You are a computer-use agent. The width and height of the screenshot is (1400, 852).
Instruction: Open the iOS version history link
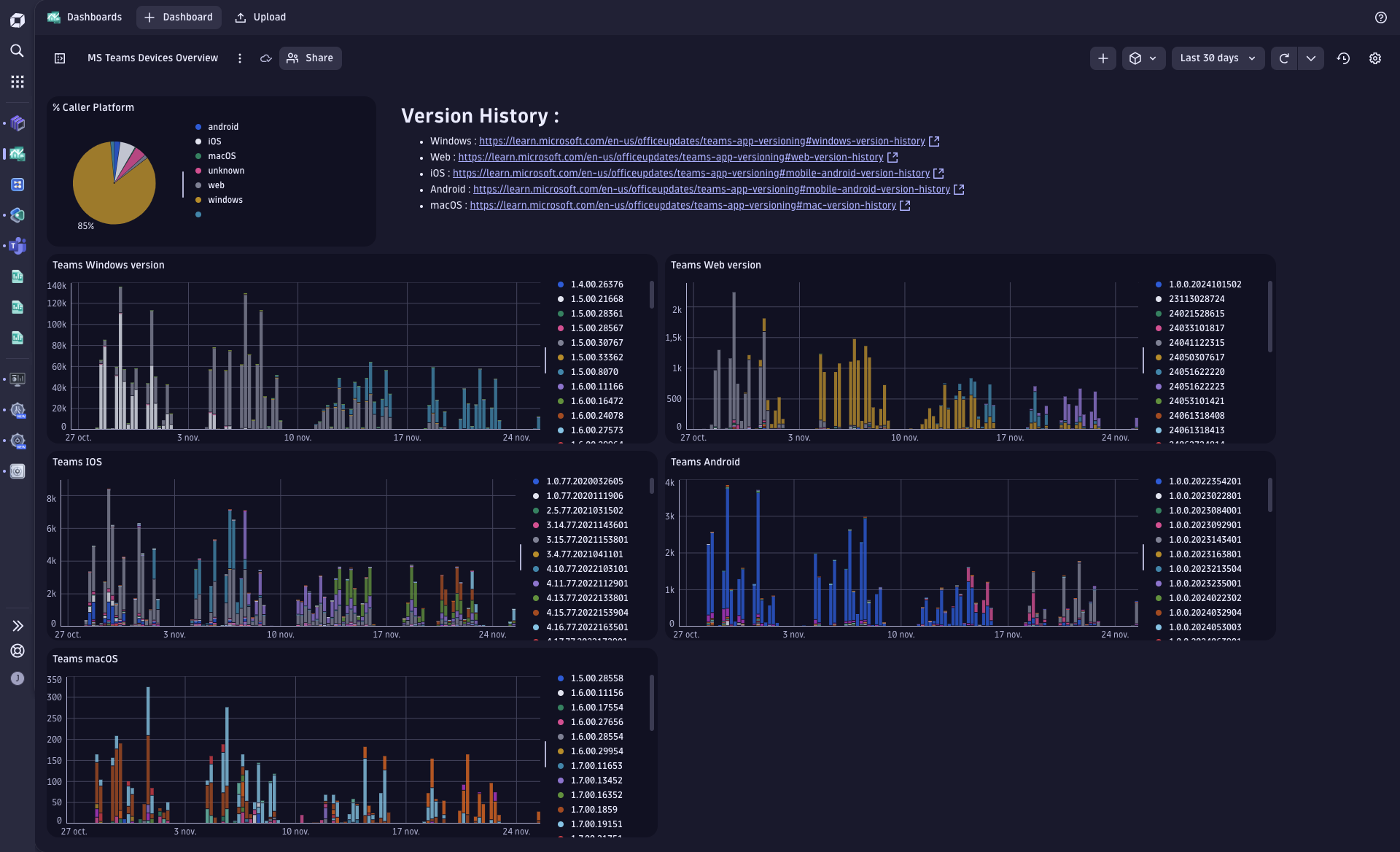tap(691, 174)
